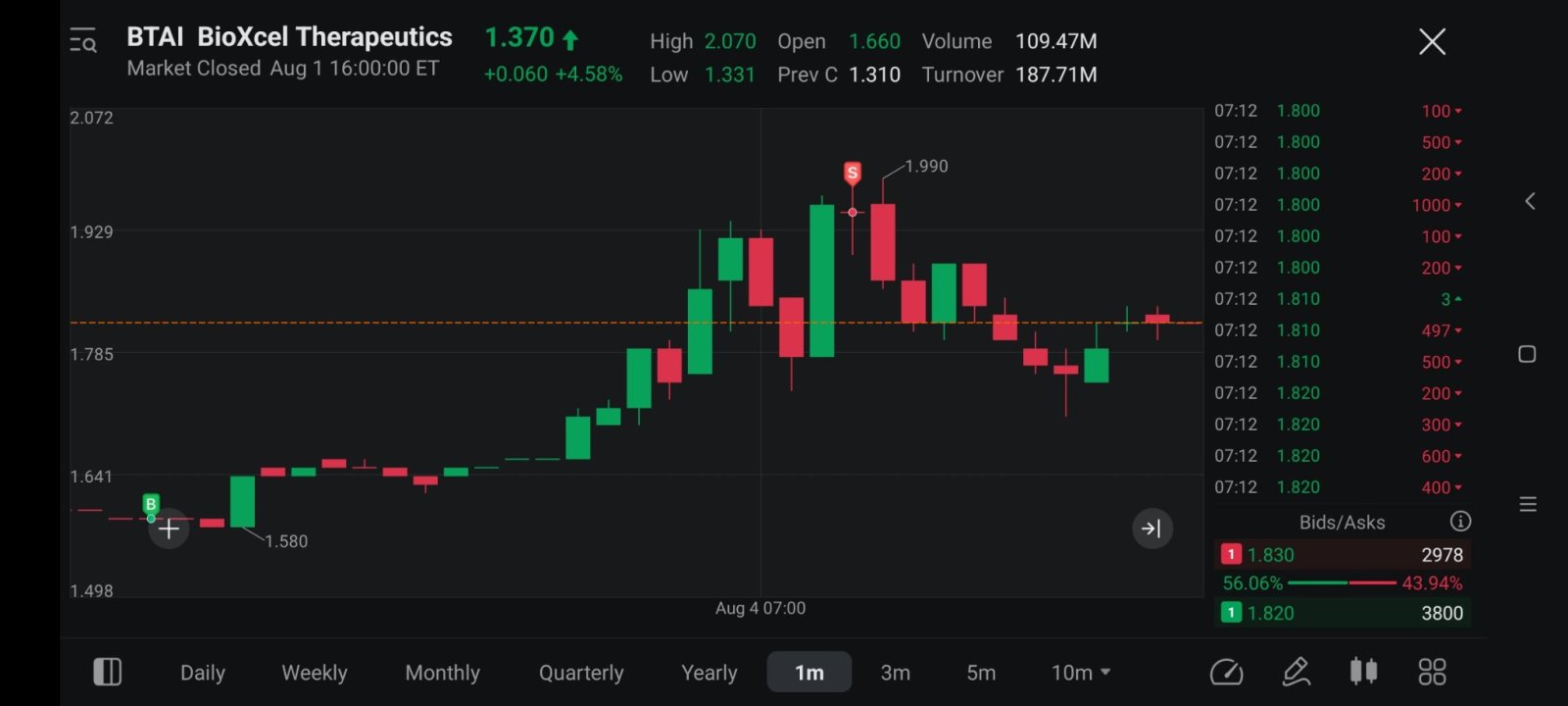Collapse the side panel chevron arrow

click(x=1529, y=201)
